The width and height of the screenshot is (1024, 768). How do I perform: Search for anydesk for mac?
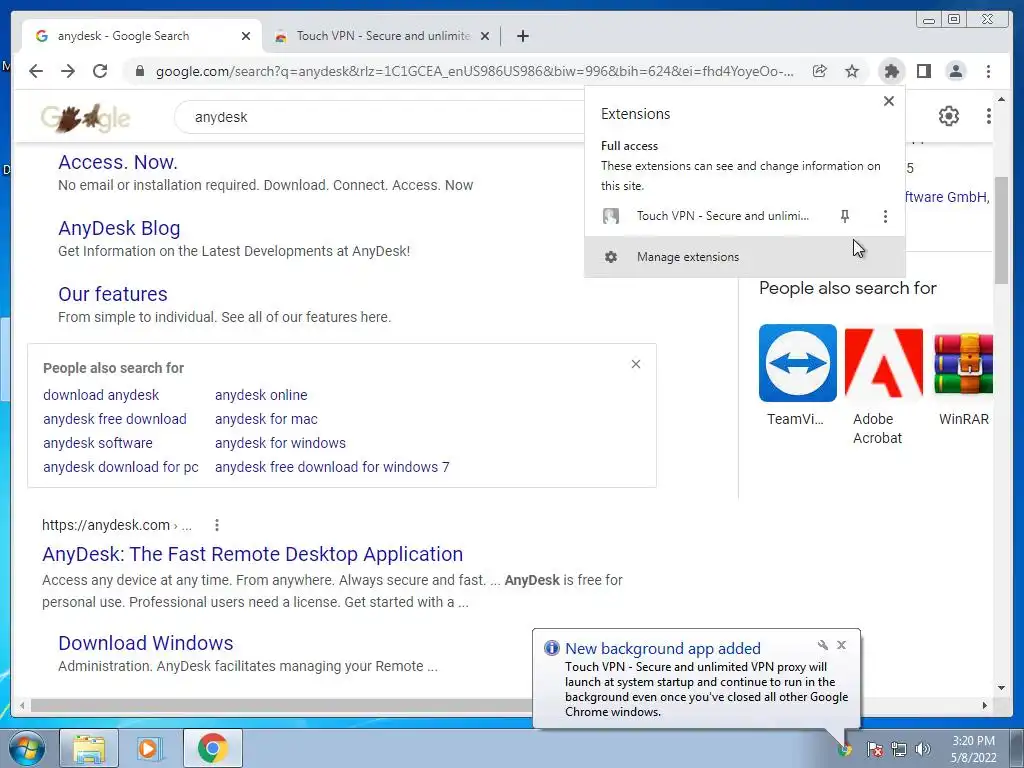[266, 419]
